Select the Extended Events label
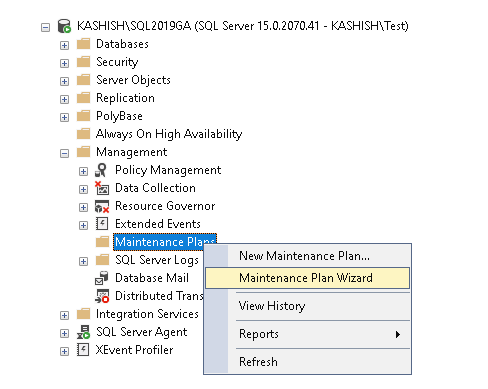 (158, 224)
